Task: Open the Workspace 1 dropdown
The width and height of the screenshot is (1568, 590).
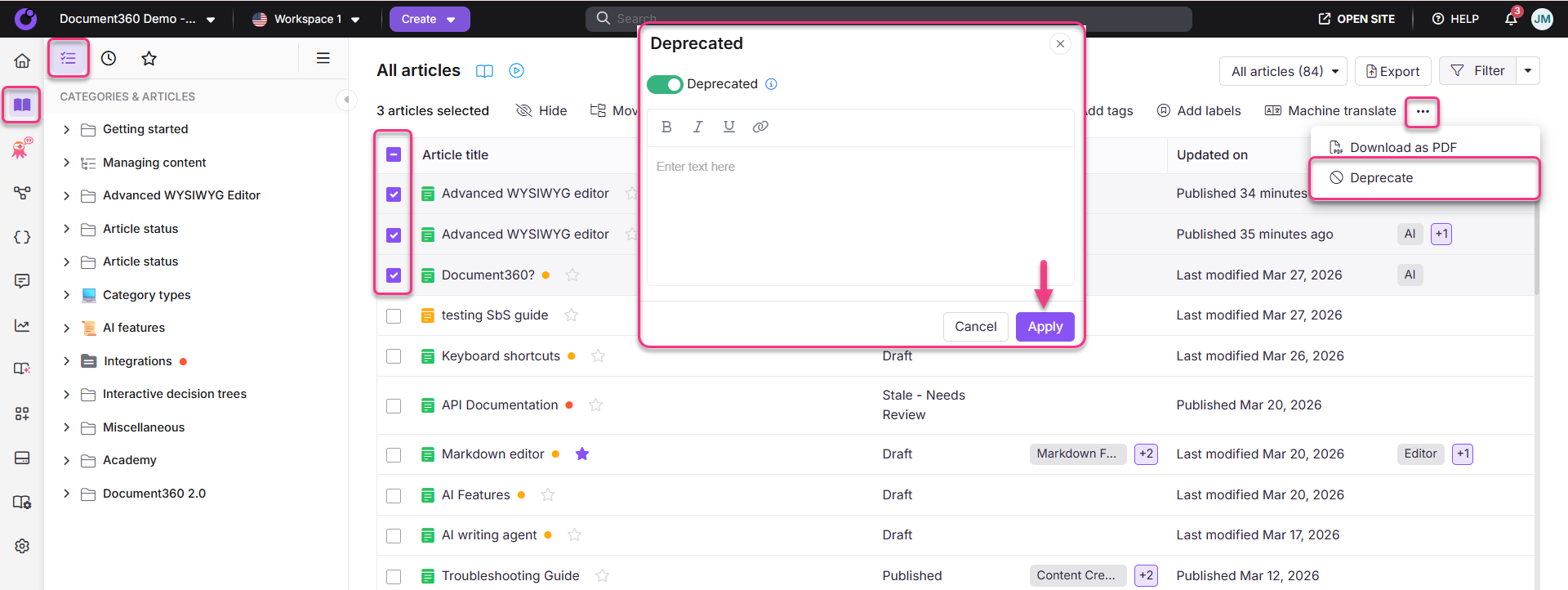Action: click(306, 19)
